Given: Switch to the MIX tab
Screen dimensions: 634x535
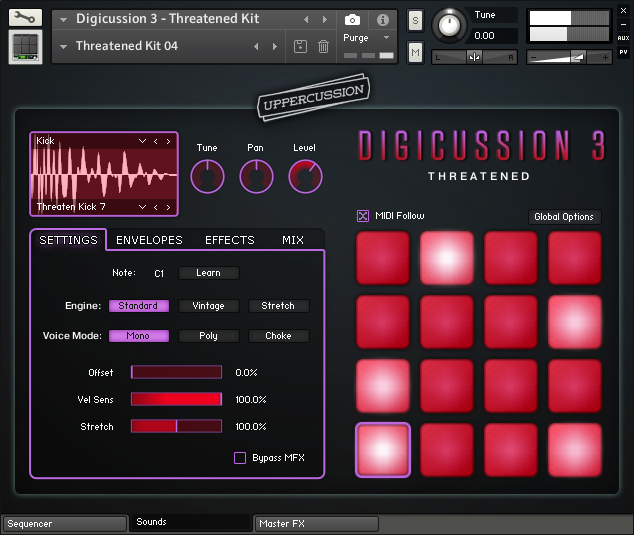Looking at the screenshot, I should point(293,240).
